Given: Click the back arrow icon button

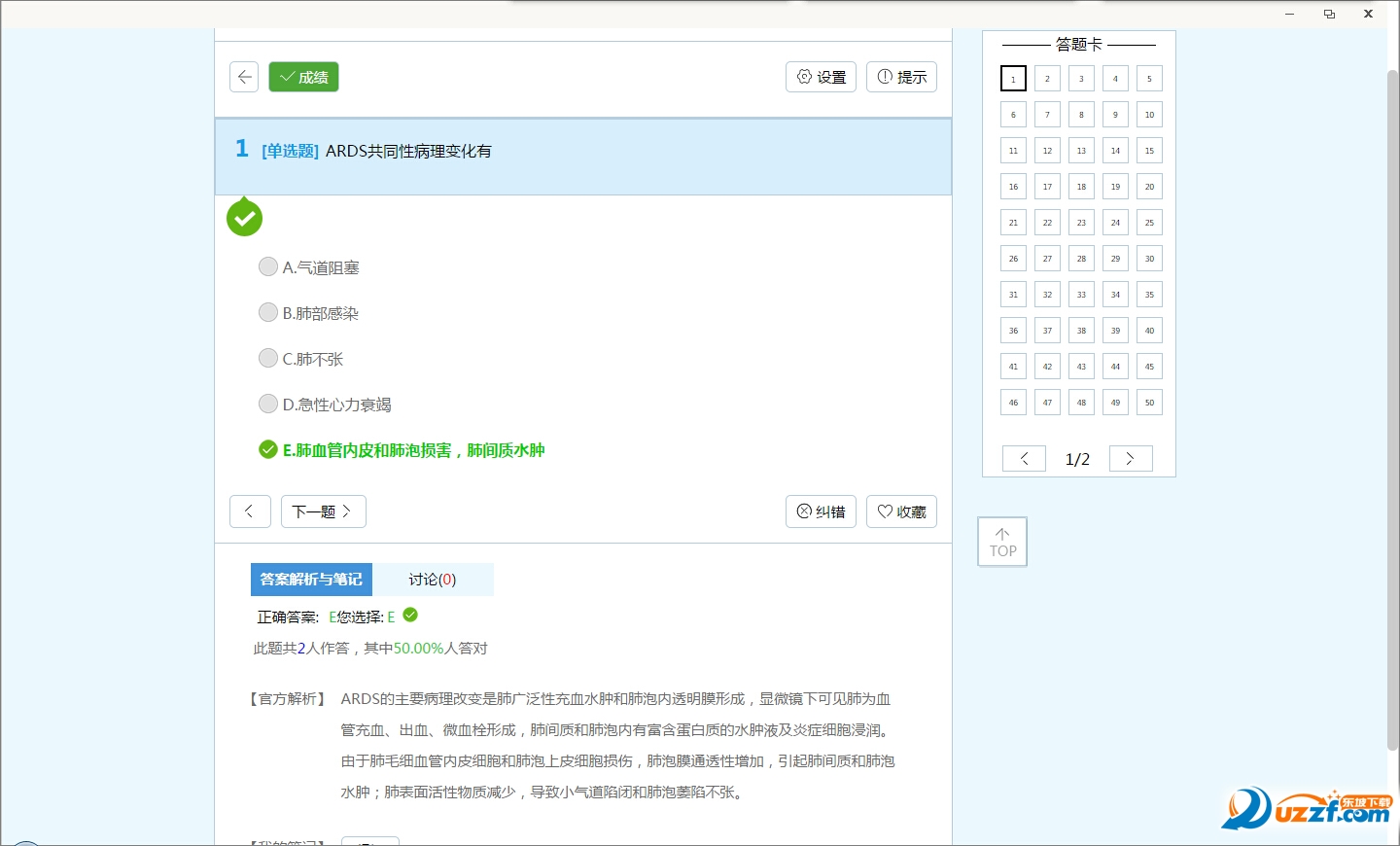Looking at the screenshot, I should [244, 77].
